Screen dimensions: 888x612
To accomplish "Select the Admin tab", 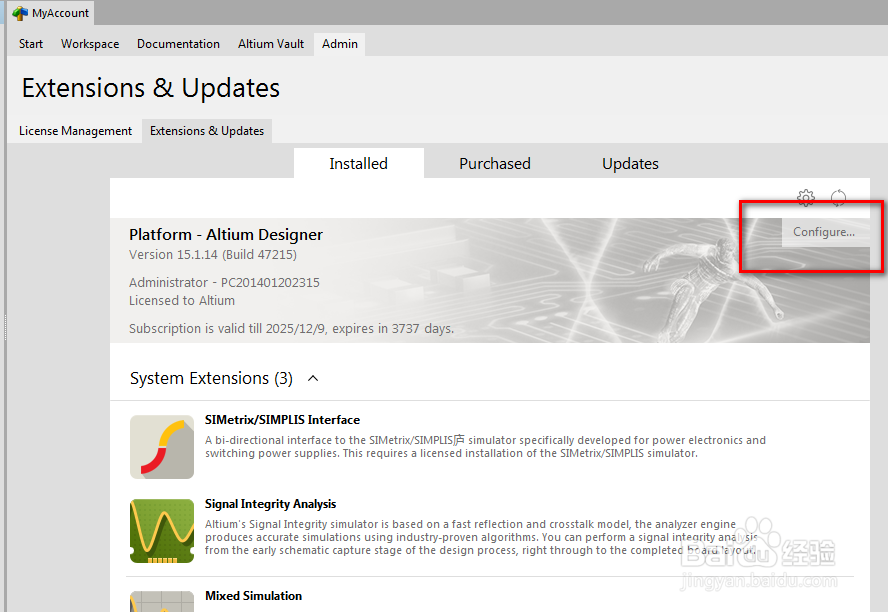I will point(340,44).
